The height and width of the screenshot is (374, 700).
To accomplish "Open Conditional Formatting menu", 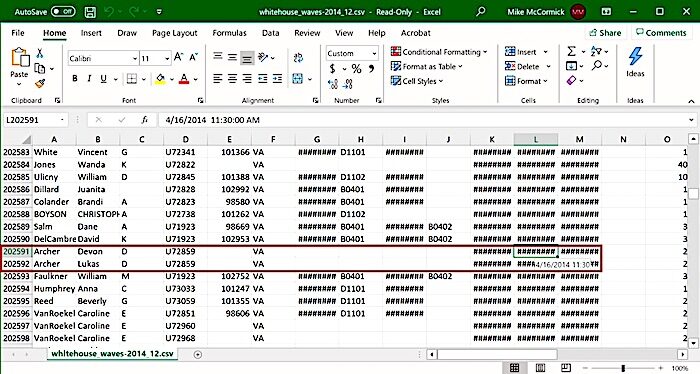I will tap(439, 52).
